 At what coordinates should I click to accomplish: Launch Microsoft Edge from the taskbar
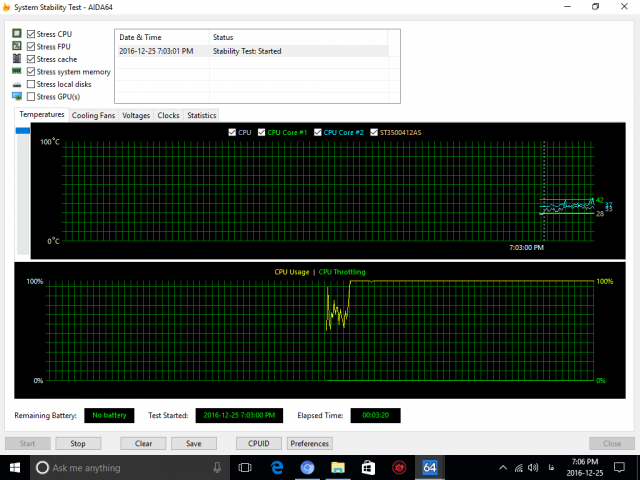click(x=277, y=467)
